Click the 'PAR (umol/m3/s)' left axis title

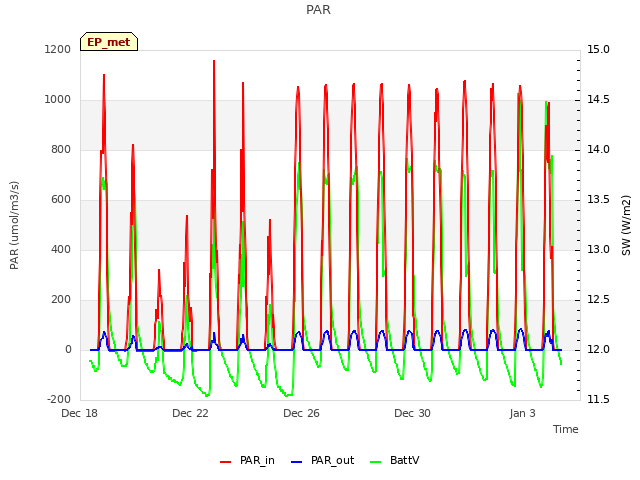[14, 225]
